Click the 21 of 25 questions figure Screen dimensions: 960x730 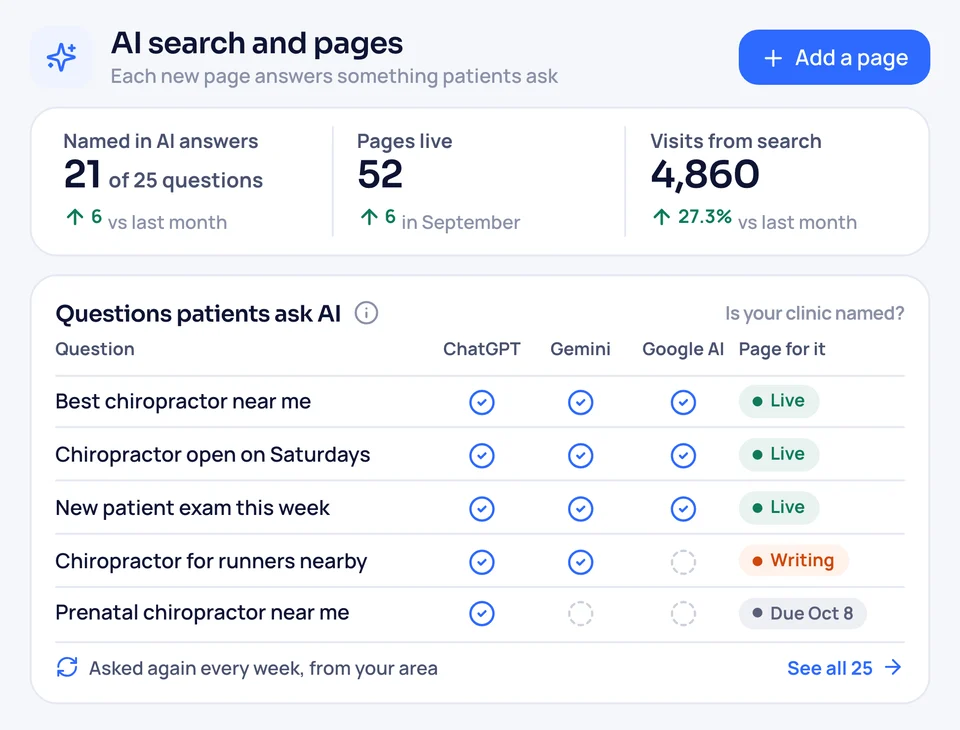163,175
